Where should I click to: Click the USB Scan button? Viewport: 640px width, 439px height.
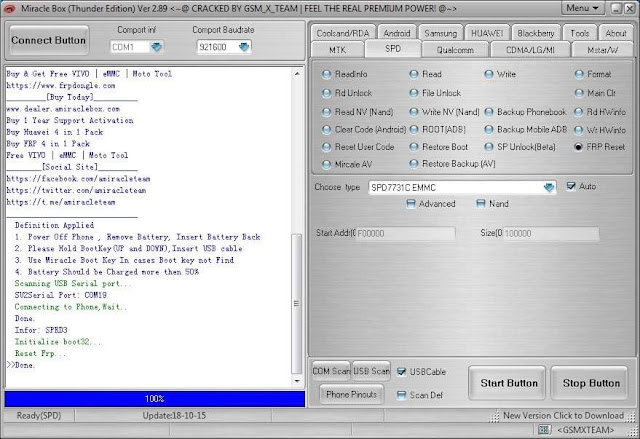[371, 371]
